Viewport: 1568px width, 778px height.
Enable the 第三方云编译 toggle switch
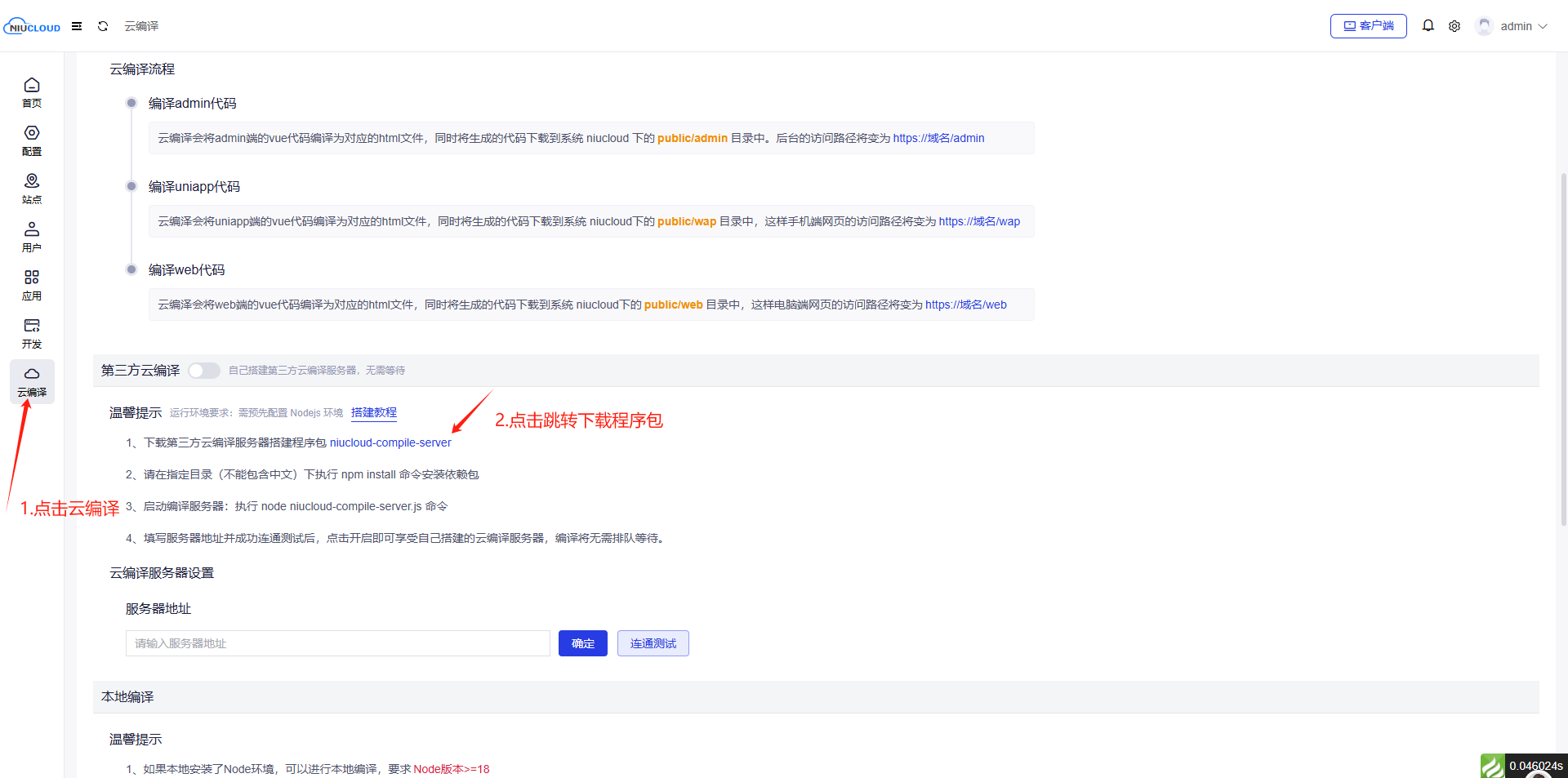[204, 371]
